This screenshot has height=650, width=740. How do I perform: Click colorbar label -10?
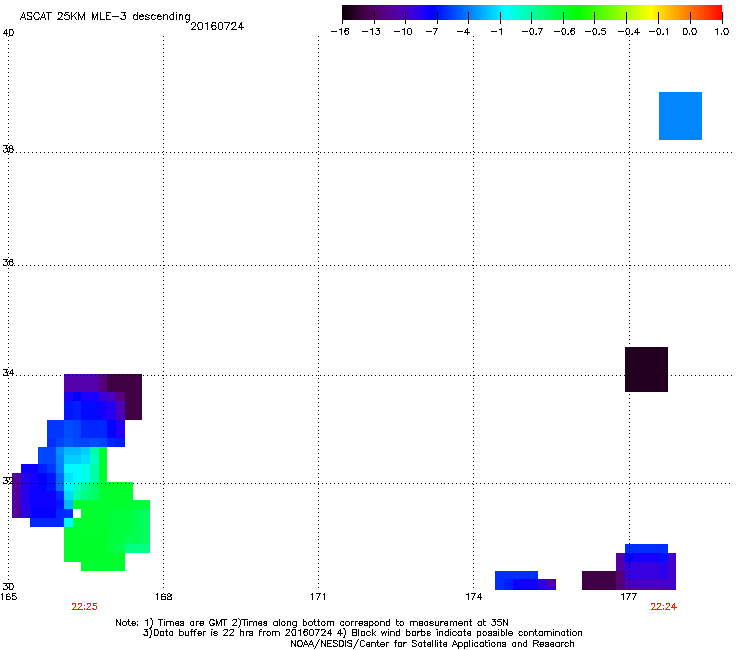[403, 32]
